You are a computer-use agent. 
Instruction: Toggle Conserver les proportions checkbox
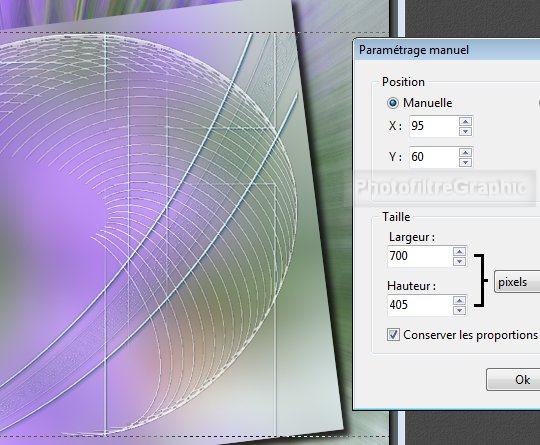pos(393,334)
